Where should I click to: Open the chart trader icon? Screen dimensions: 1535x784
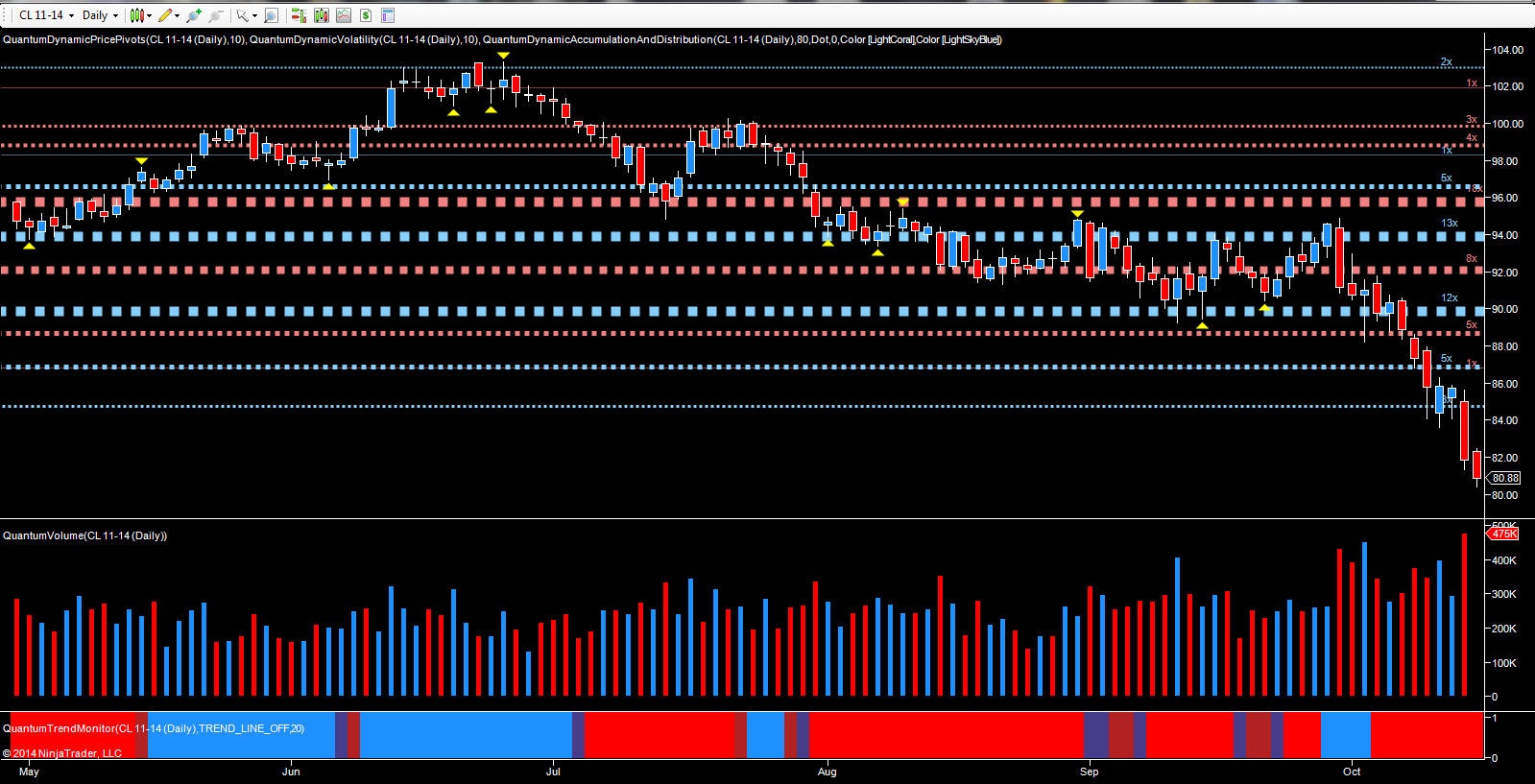tap(299, 15)
